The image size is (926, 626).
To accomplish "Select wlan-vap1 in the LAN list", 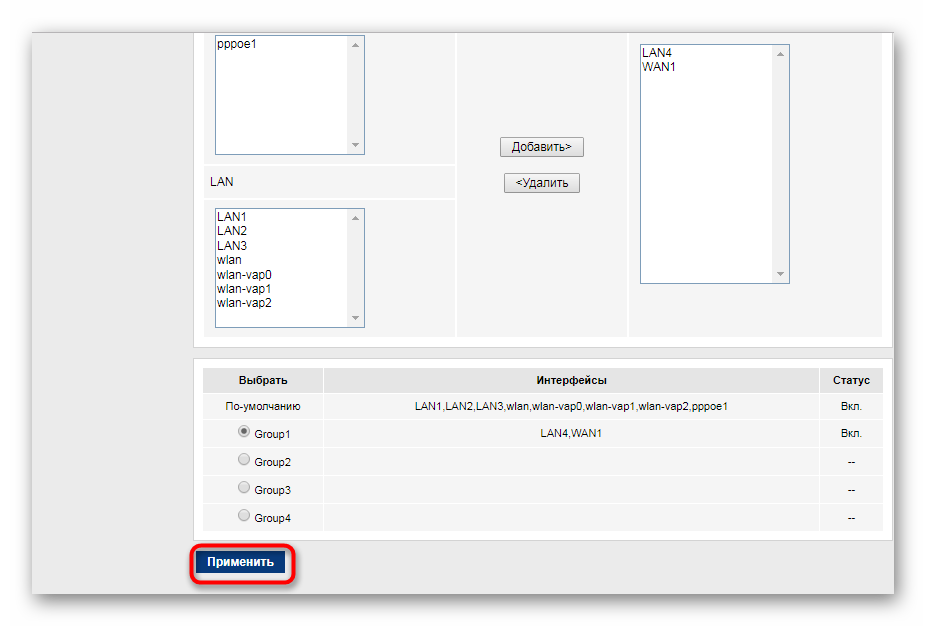I will click(x=244, y=289).
